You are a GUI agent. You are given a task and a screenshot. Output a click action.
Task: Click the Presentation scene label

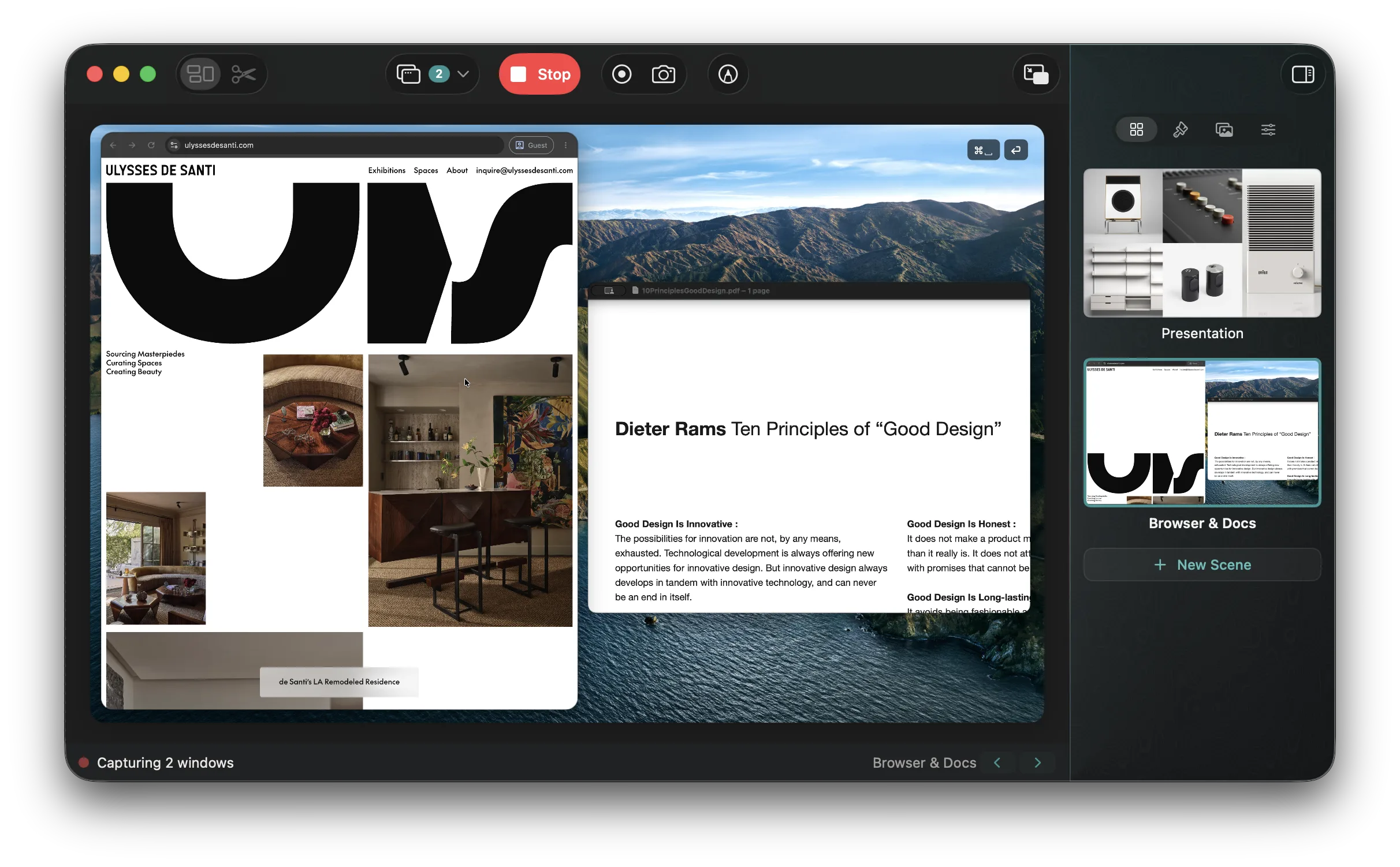[1202, 333]
